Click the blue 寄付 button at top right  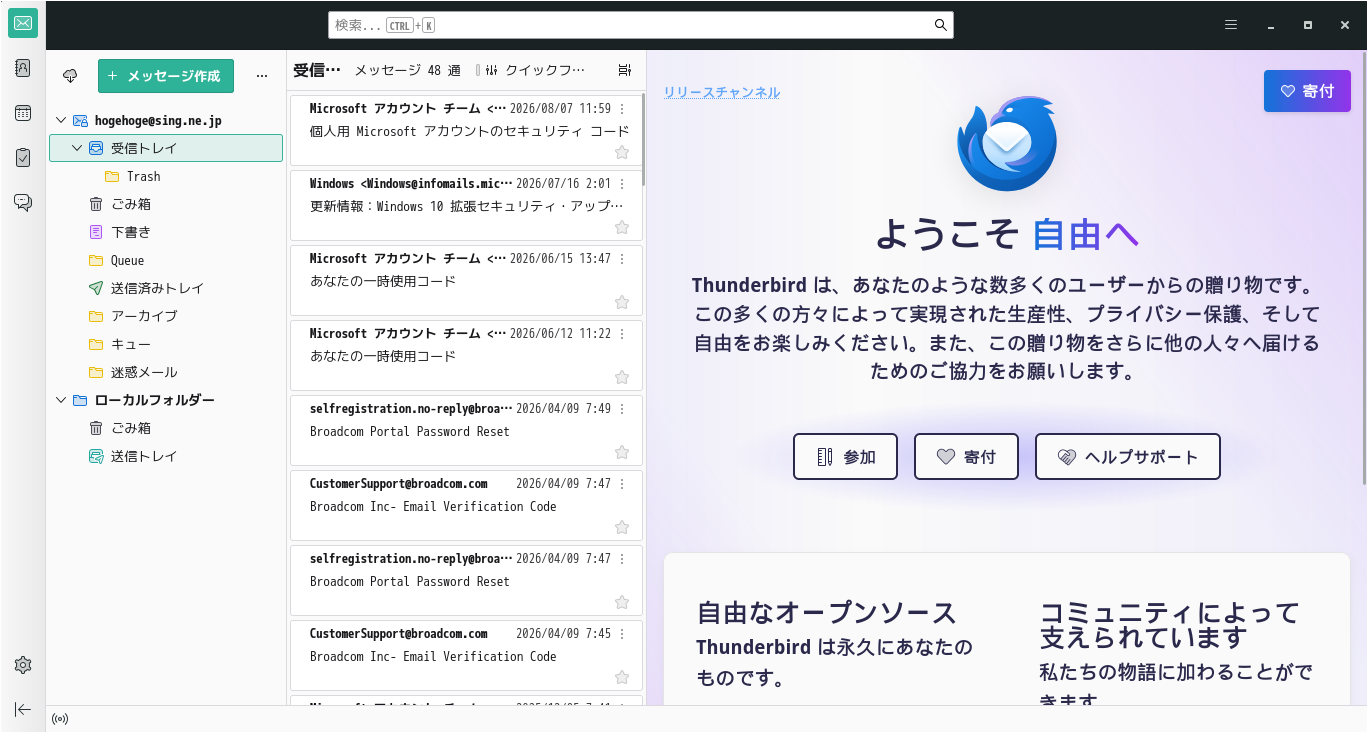pyautogui.click(x=1307, y=91)
